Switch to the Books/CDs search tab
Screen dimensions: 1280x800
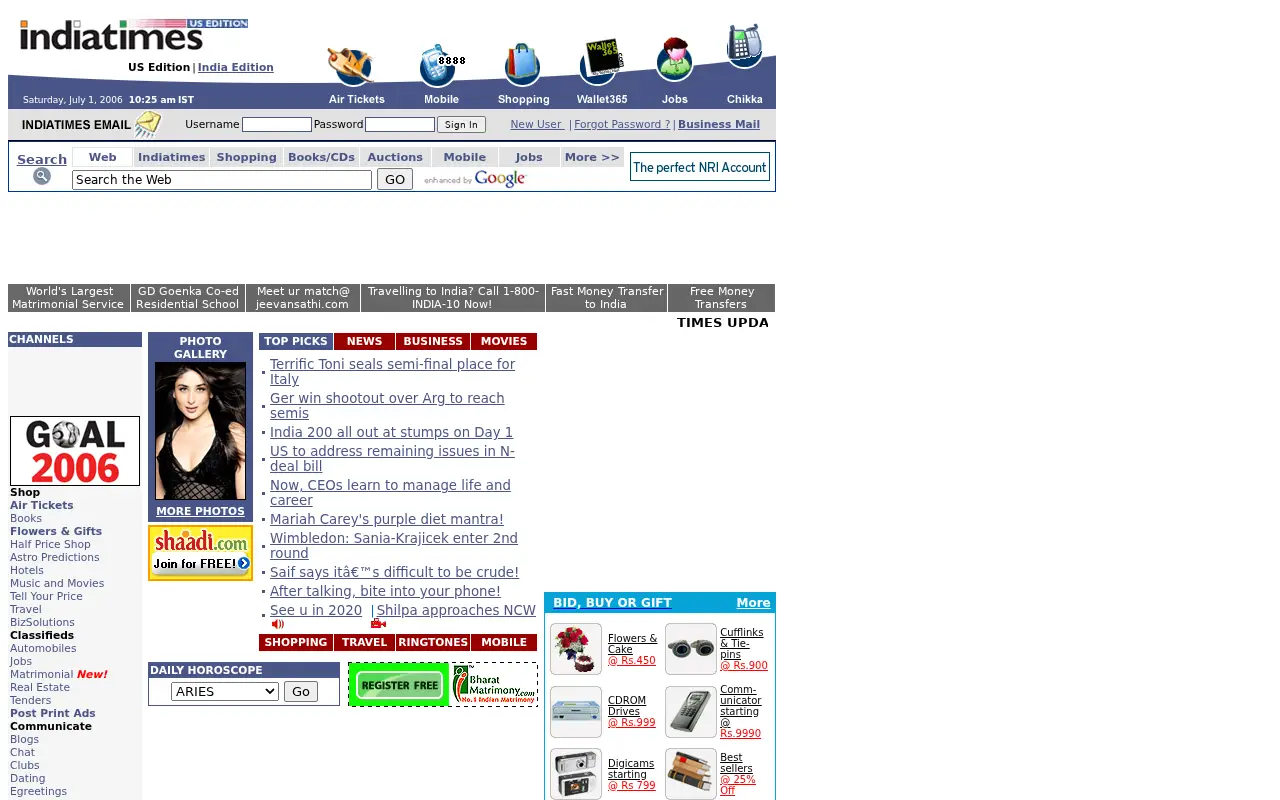coord(321,157)
